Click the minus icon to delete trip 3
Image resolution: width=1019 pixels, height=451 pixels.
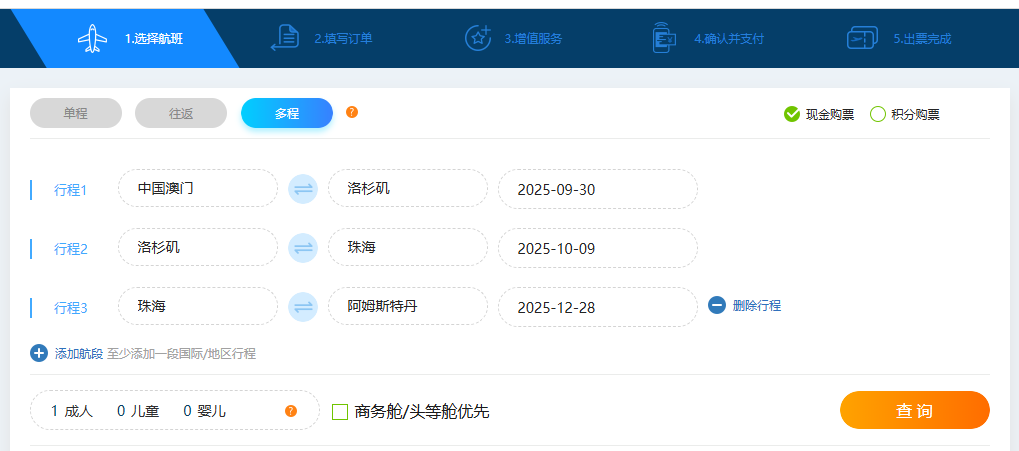click(x=717, y=305)
